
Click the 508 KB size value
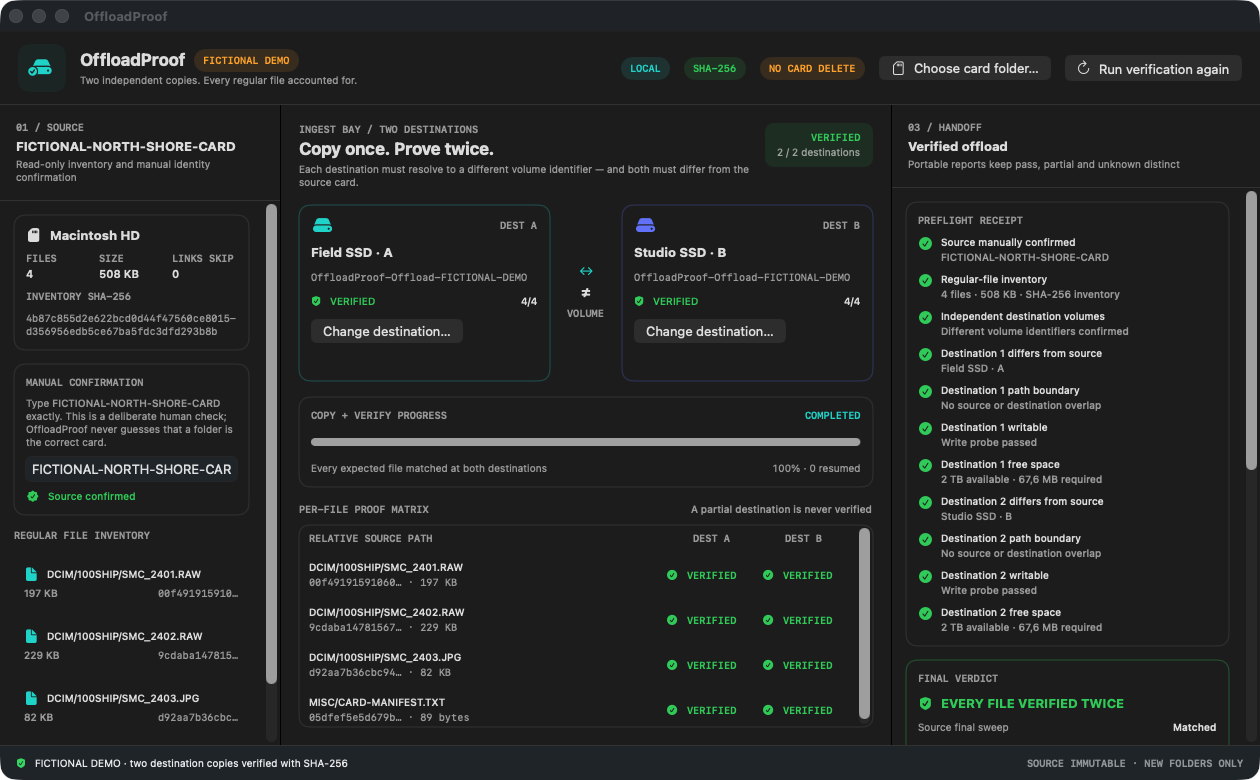point(119,274)
